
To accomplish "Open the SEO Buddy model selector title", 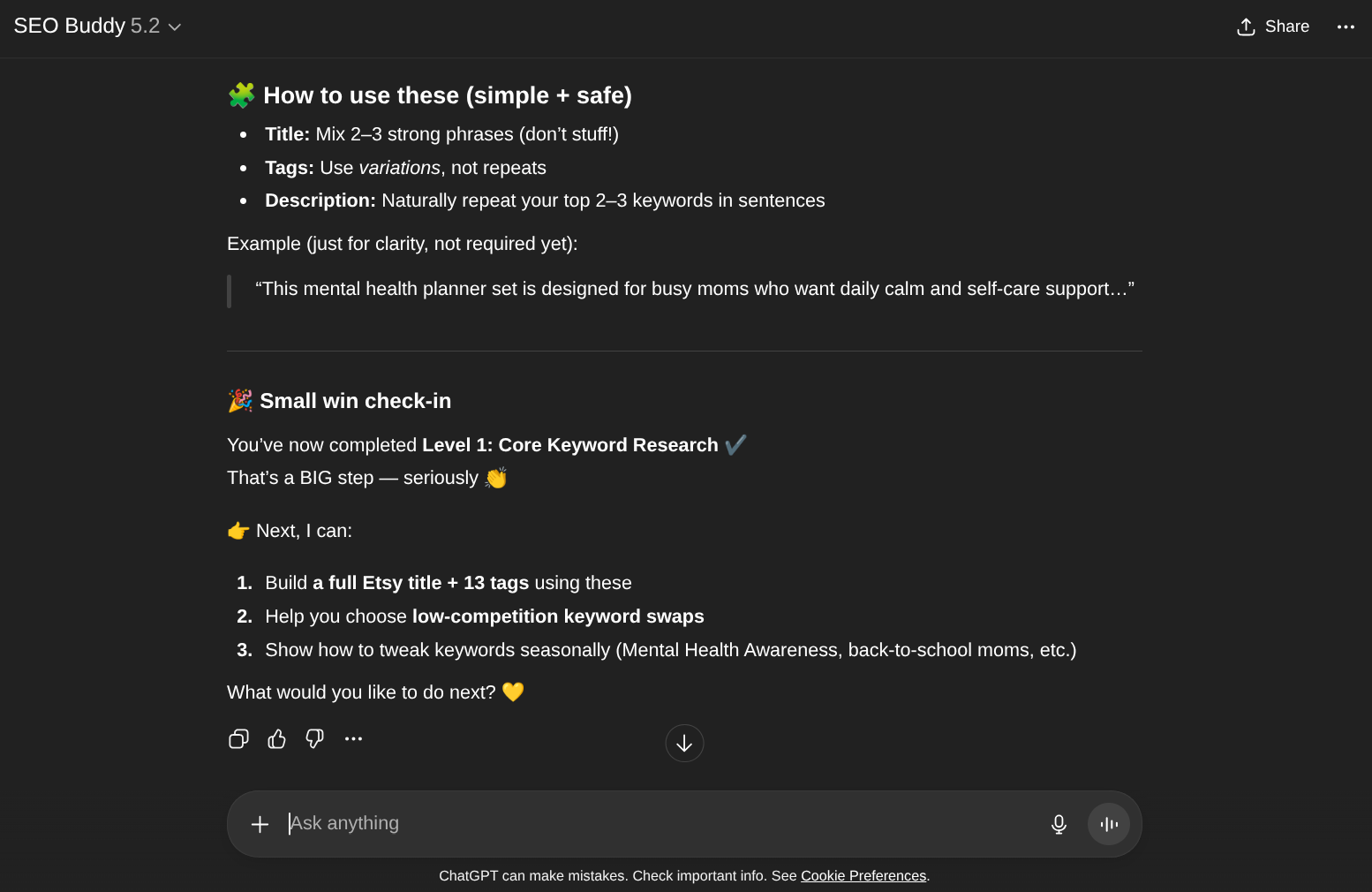I will coord(87,26).
